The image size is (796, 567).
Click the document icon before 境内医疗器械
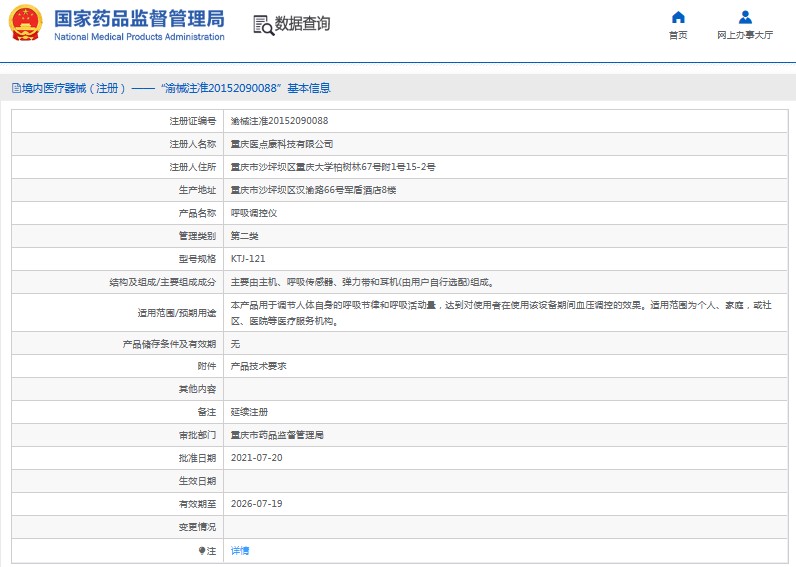point(15,88)
